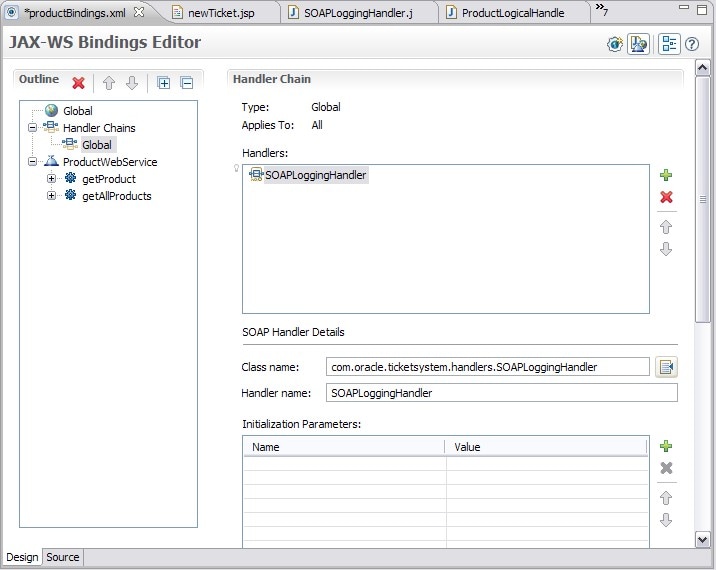Screen dimensions: 716x570
Task: Add initialization parameter green plus
Action: (666, 446)
